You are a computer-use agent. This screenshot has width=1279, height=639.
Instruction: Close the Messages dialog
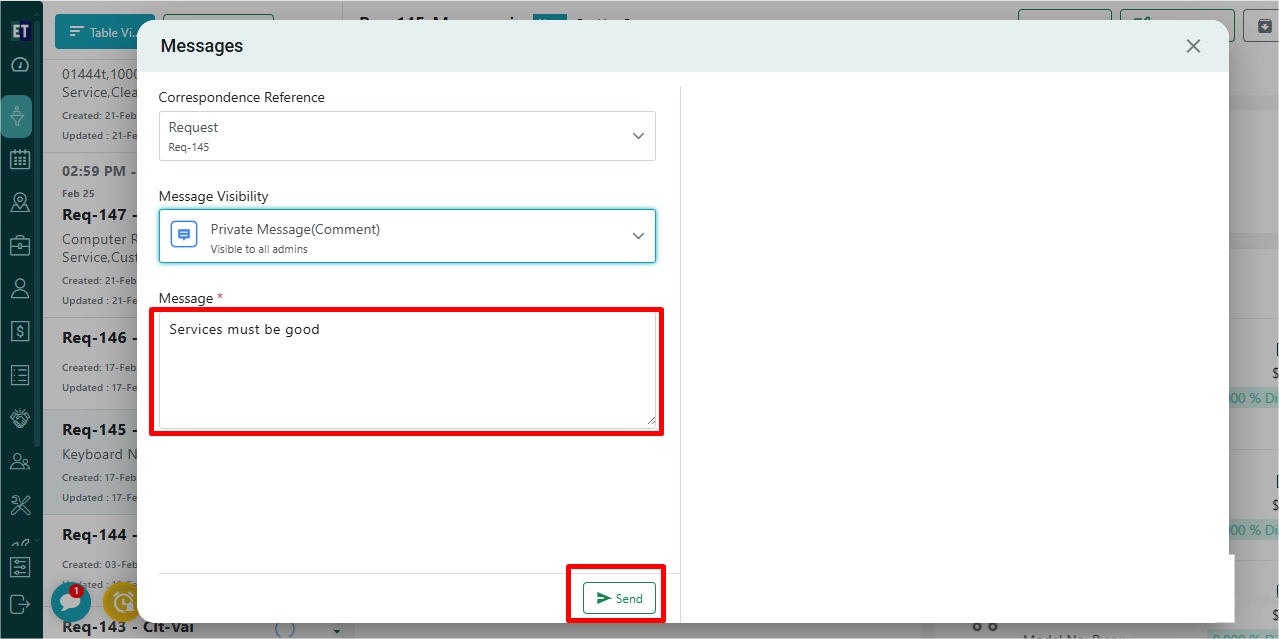[x=1193, y=46]
